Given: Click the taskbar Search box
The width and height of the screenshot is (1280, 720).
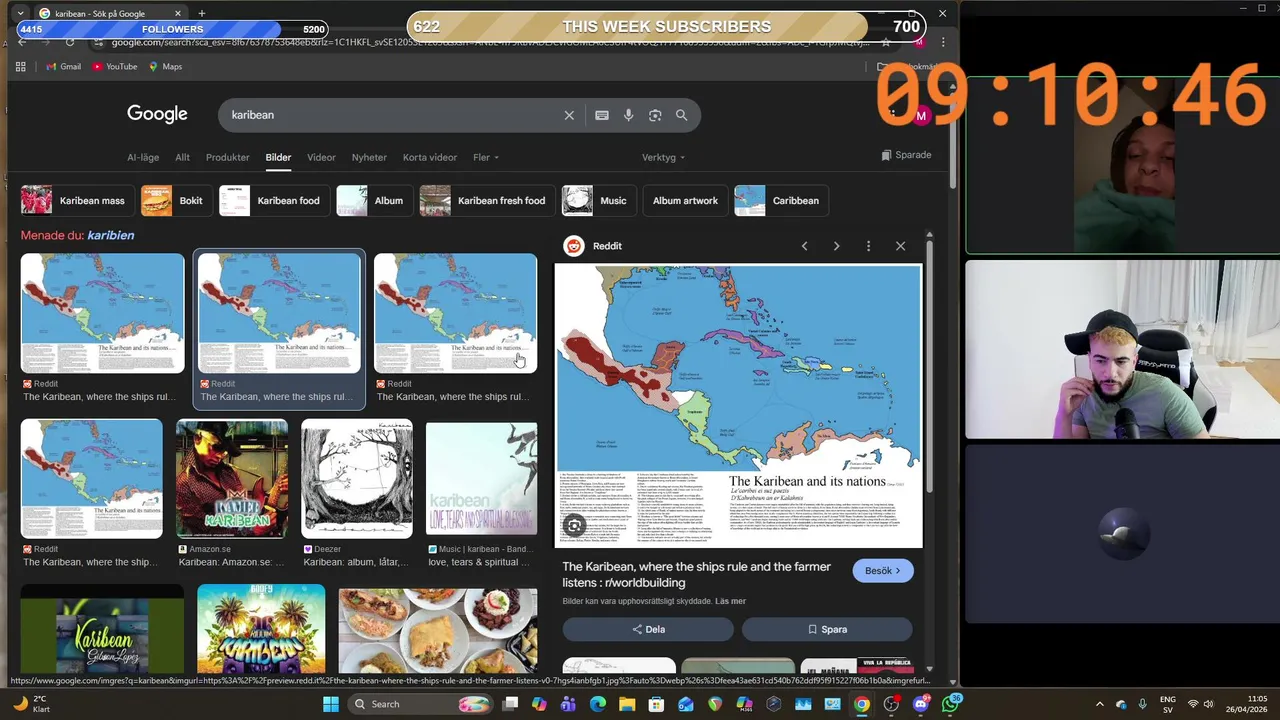Looking at the screenshot, I should [x=422, y=704].
